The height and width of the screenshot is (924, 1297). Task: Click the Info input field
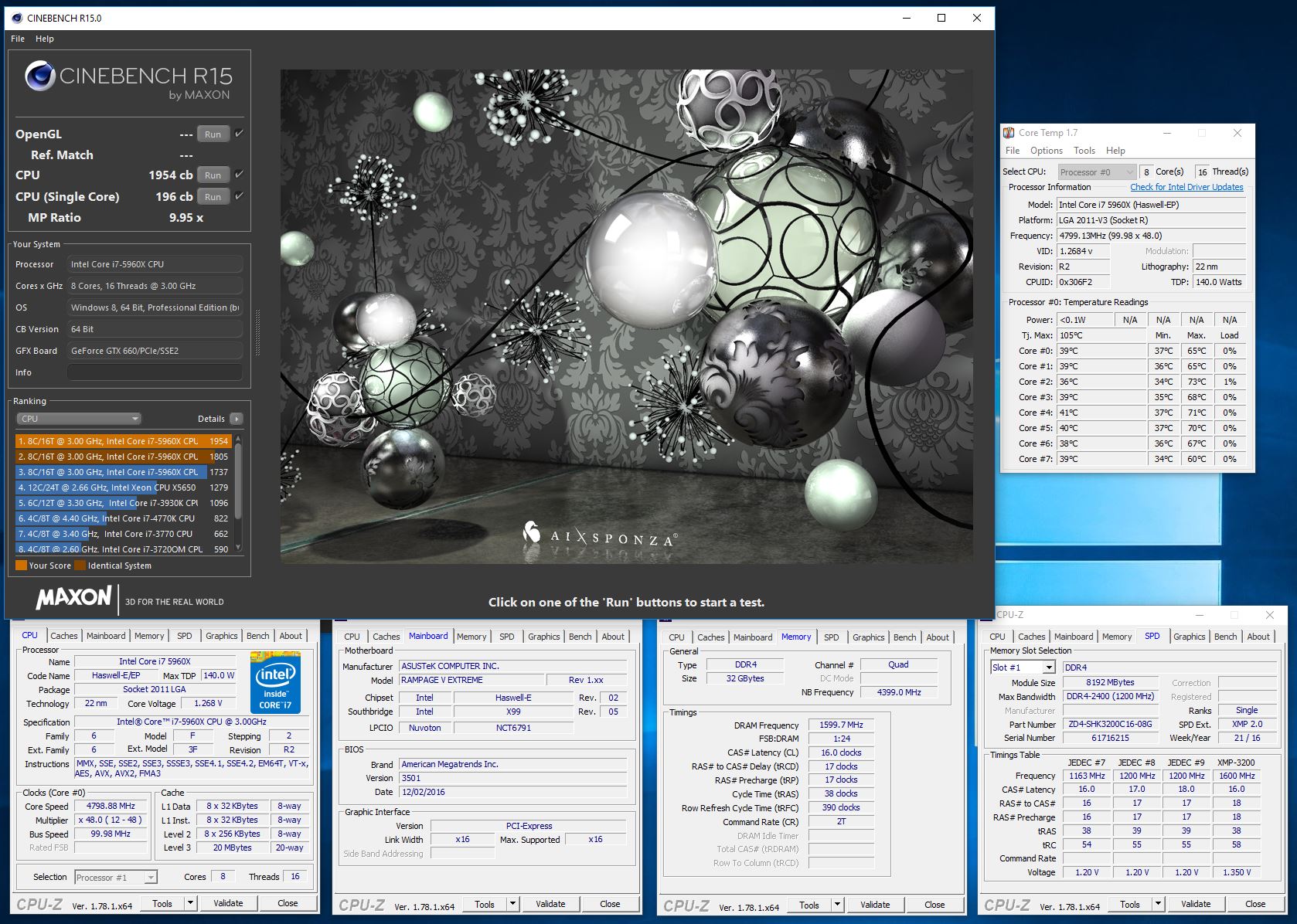pyautogui.click(x=155, y=372)
